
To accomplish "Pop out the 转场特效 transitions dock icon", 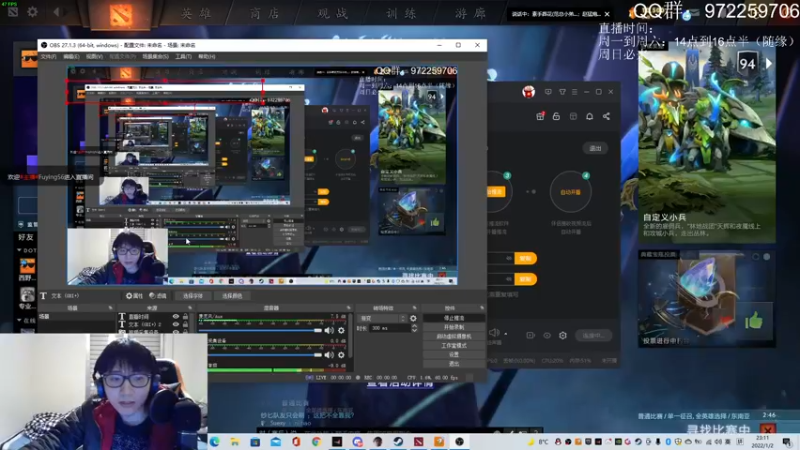I will pos(414,308).
